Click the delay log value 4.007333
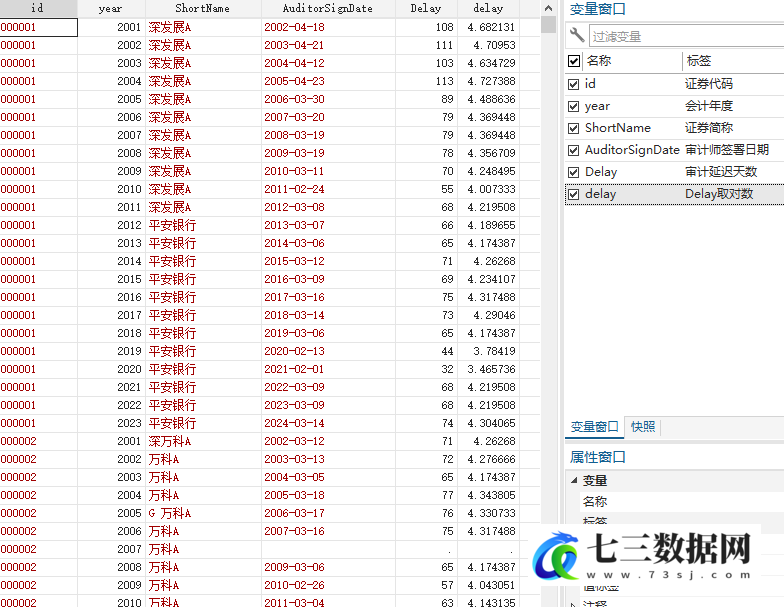Screen dimensions: 784x607 pos(491,190)
